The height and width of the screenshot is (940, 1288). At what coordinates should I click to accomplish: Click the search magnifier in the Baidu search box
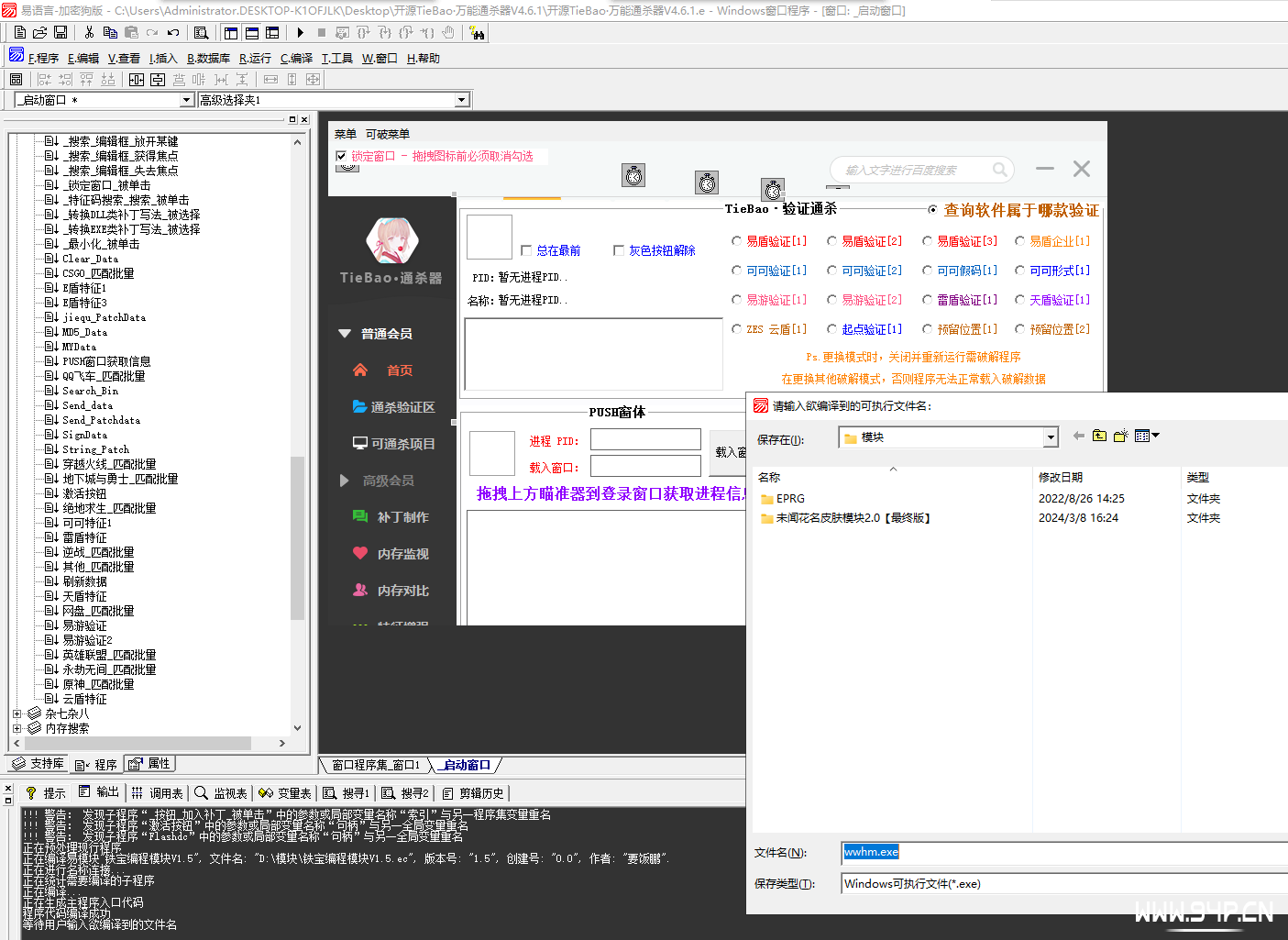coord(999,170)
